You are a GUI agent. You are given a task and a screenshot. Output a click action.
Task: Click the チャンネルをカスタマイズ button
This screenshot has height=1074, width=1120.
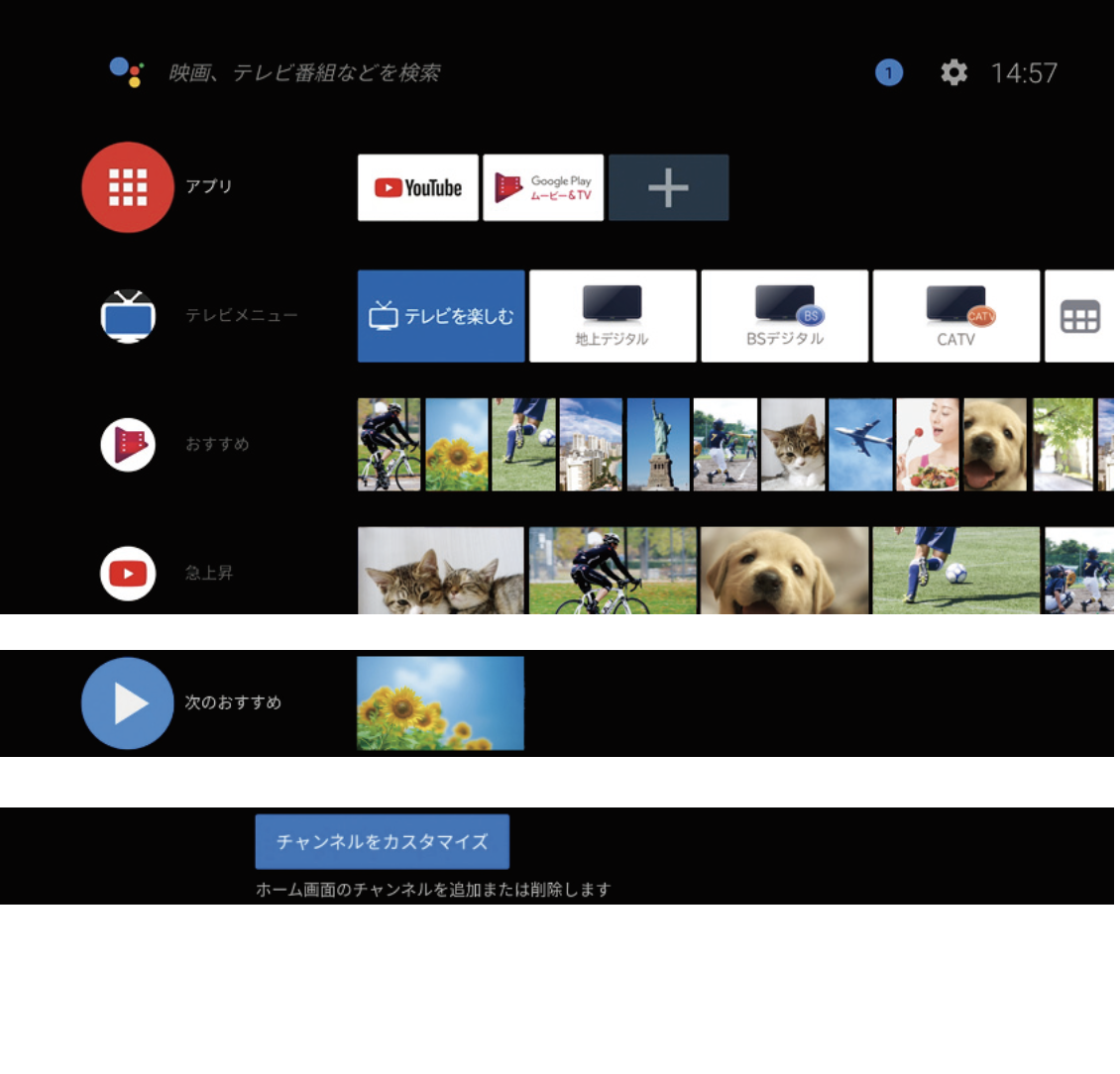[x=383, y=842]
